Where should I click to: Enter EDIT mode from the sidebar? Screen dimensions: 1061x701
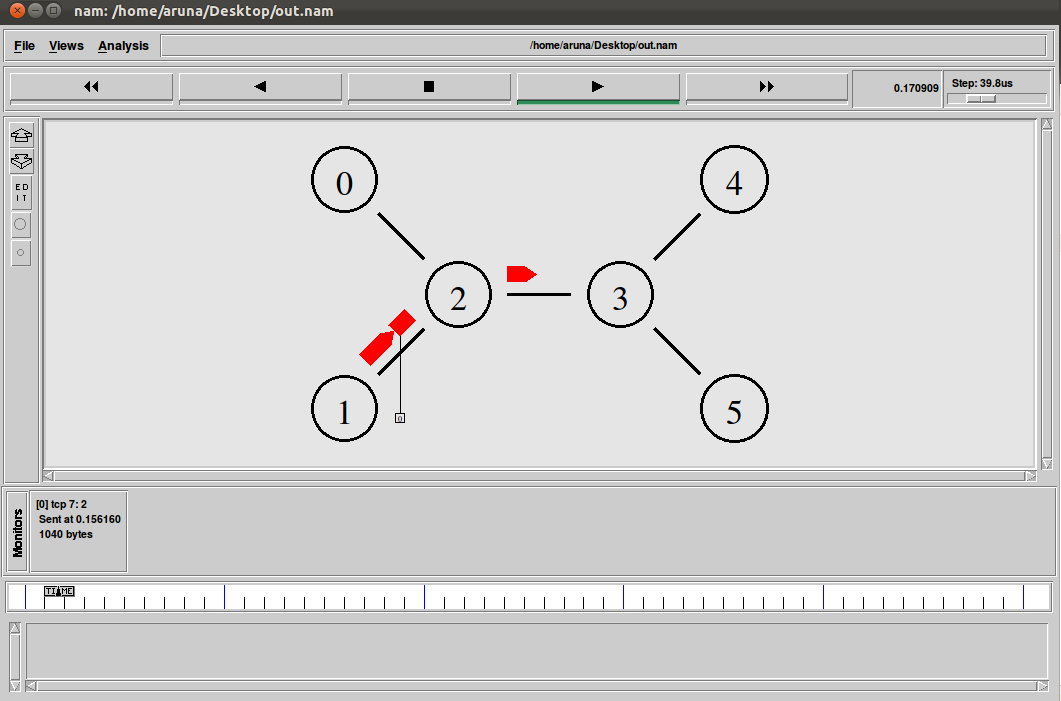[x=20, y=191]
